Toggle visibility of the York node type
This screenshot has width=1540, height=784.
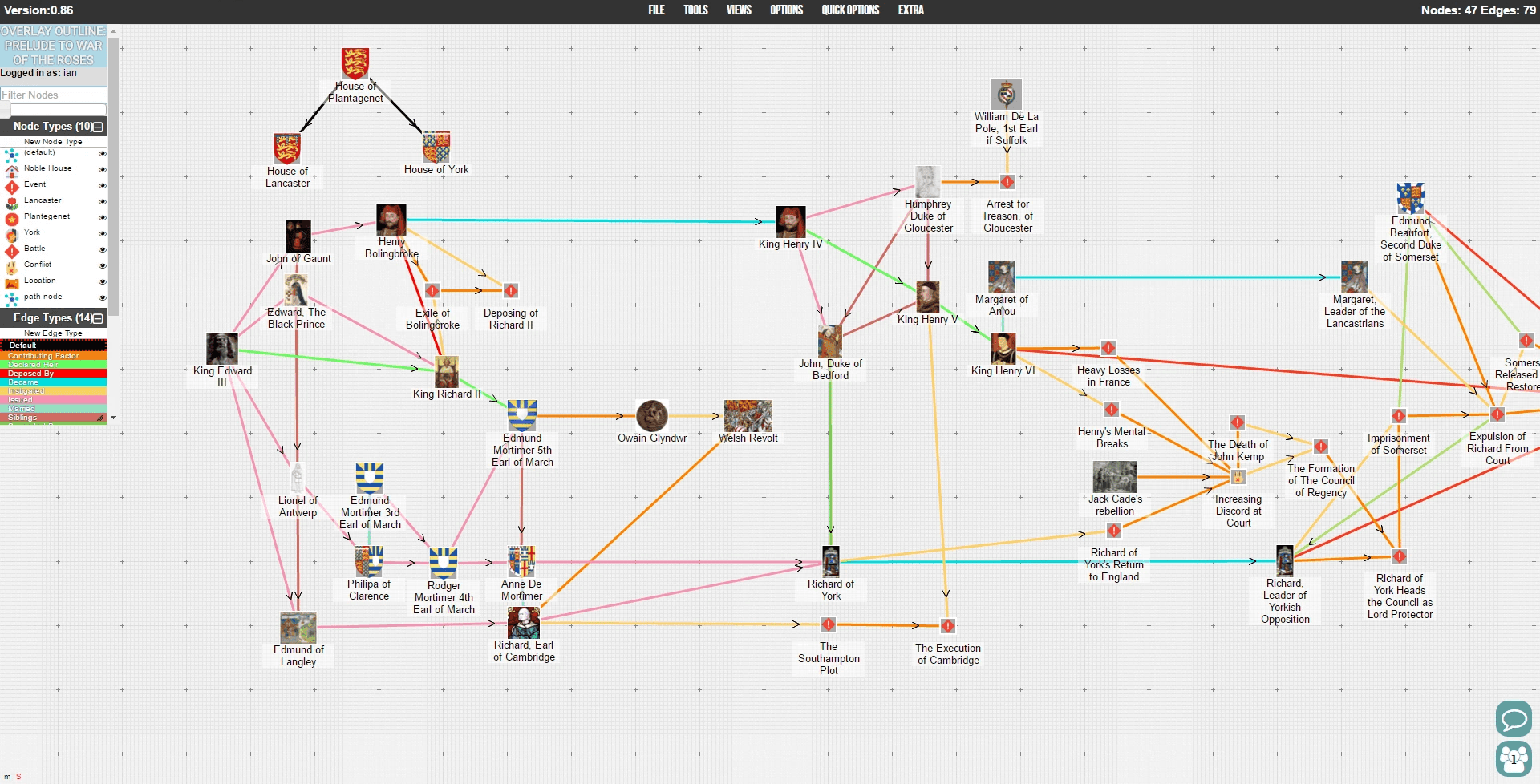click(102, 233)
